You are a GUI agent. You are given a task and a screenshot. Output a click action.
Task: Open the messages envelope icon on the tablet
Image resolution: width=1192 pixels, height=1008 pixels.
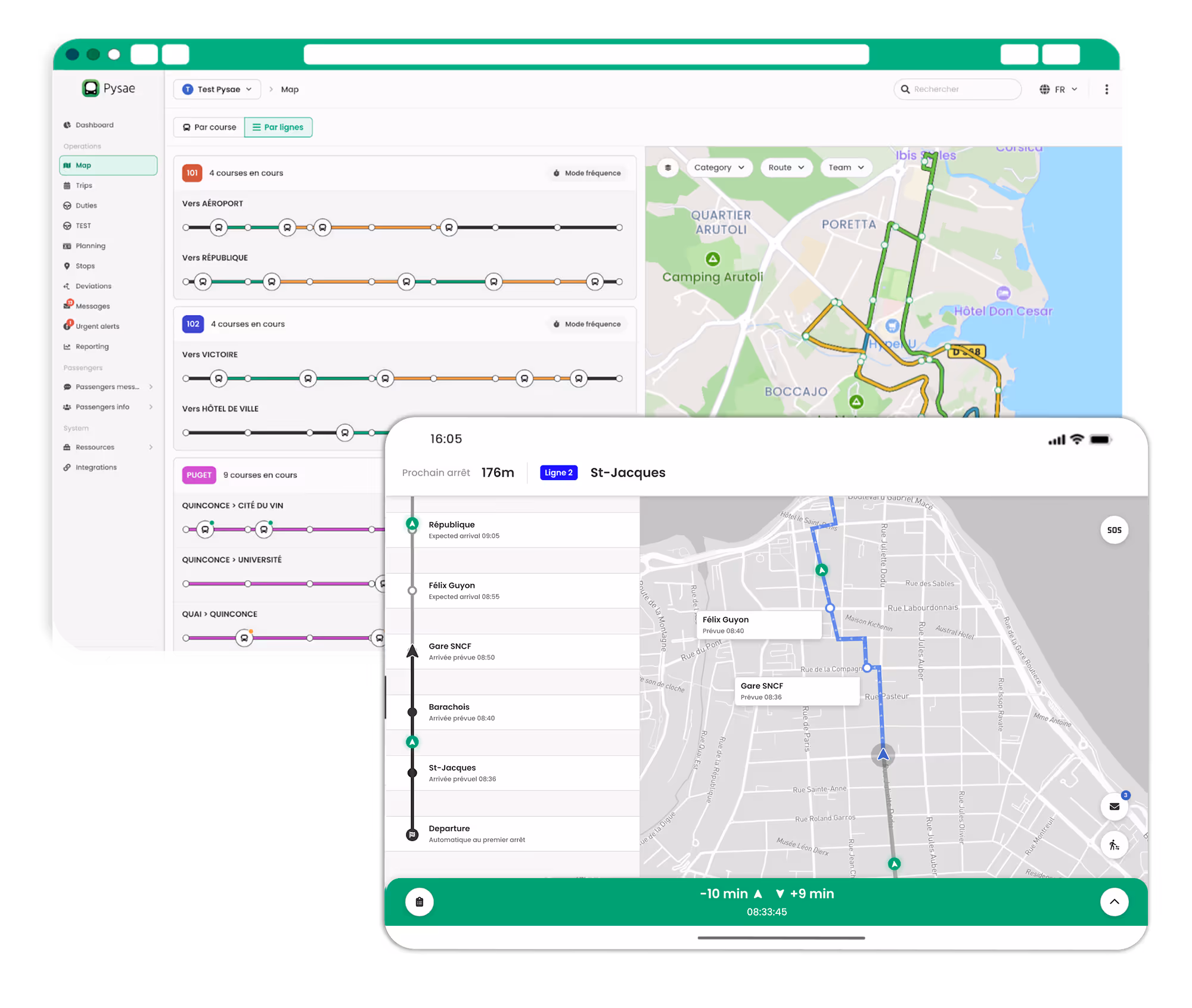tap(1113, 807)
